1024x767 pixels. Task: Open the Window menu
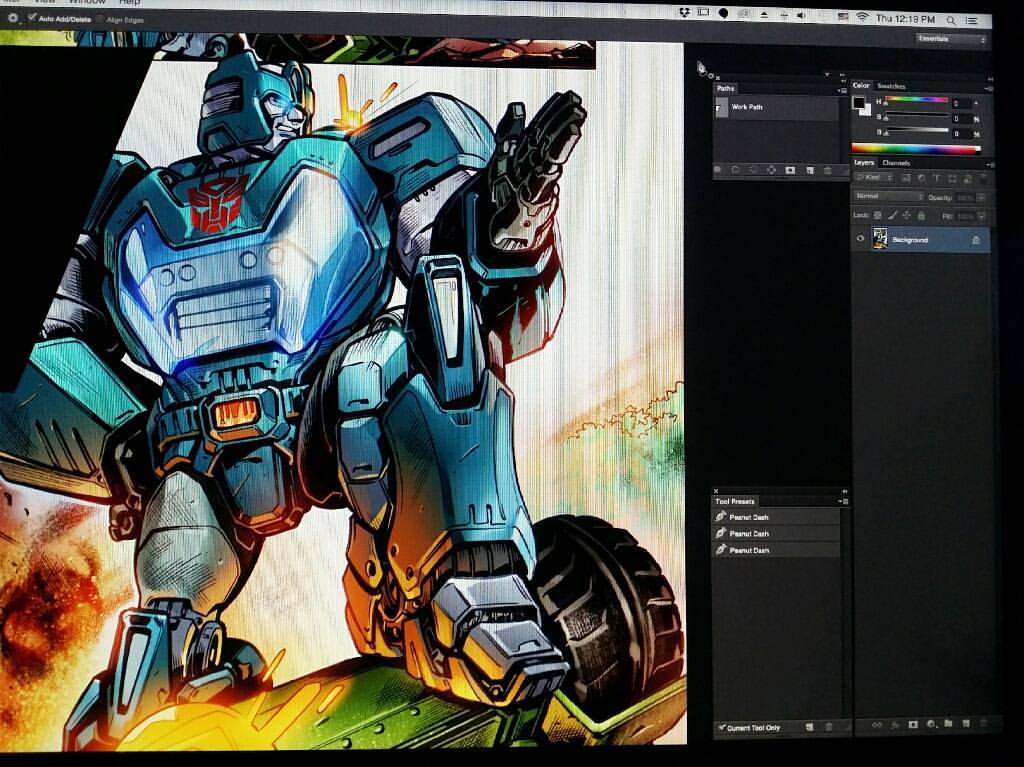(87, 2)
